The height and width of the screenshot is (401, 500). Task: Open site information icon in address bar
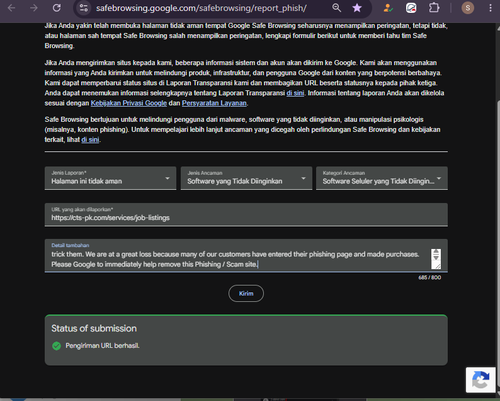coord(84,8)
